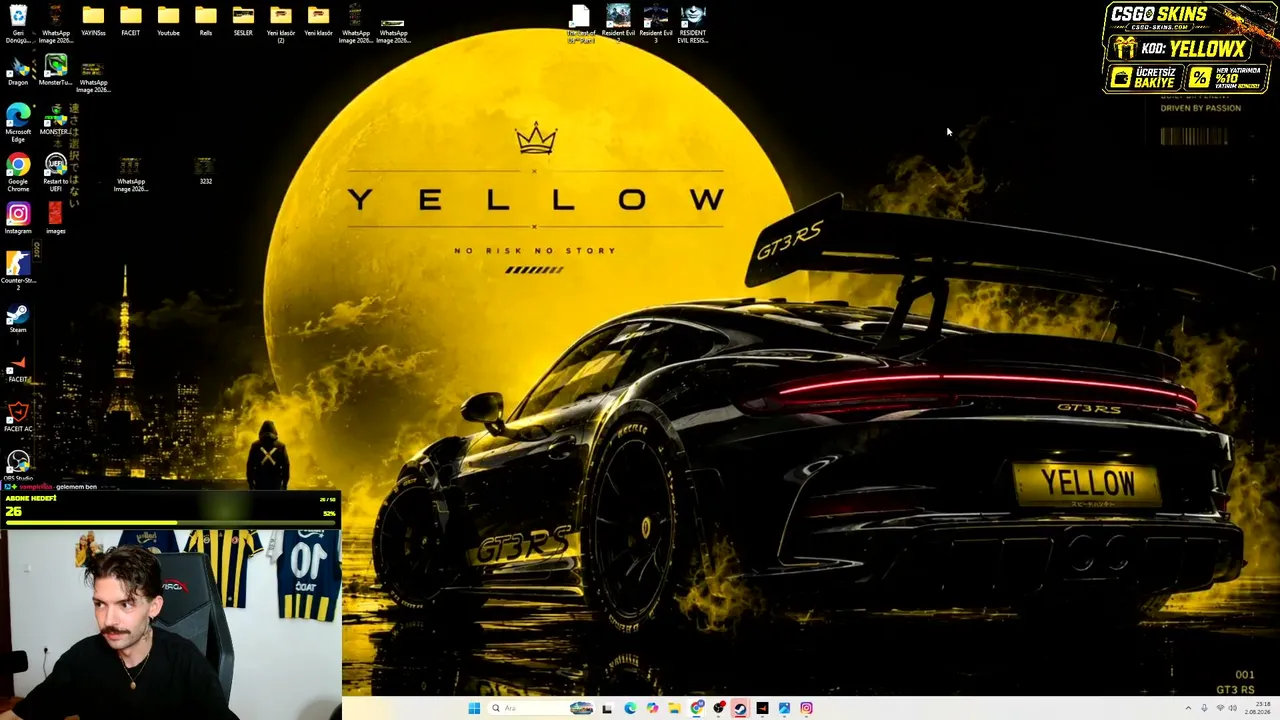Switch to Google Chrome in the taskbar
This screenshot has height=720, width=1280.
point(697,708)
